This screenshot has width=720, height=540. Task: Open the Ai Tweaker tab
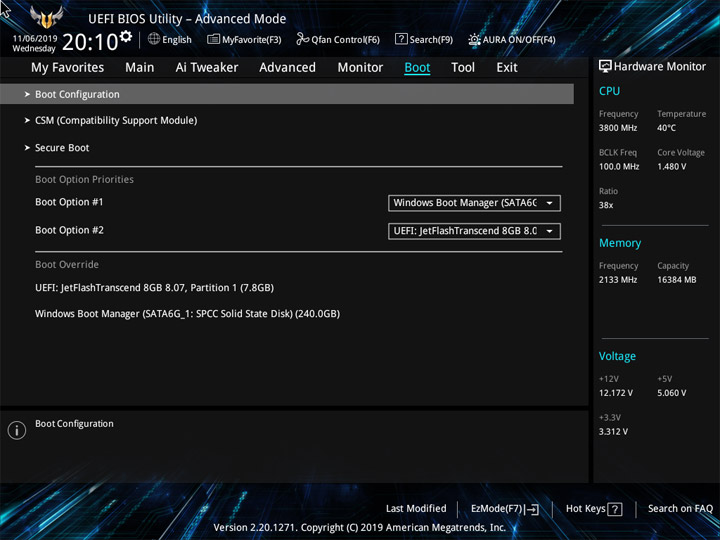pyautogui.click(x=207, y=68)
